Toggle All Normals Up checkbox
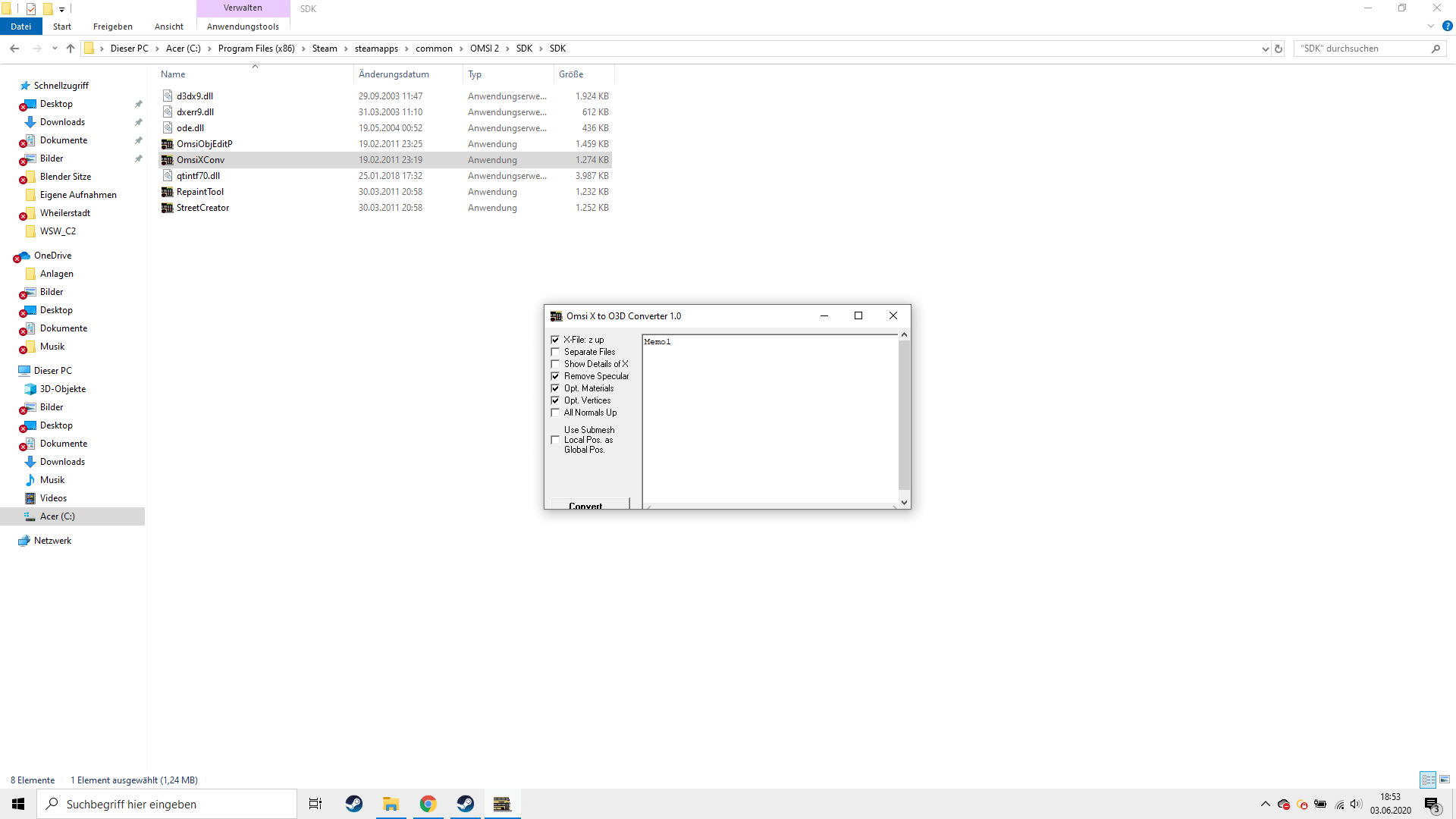The image size is (1456, 819). click(x=555, y=413)
